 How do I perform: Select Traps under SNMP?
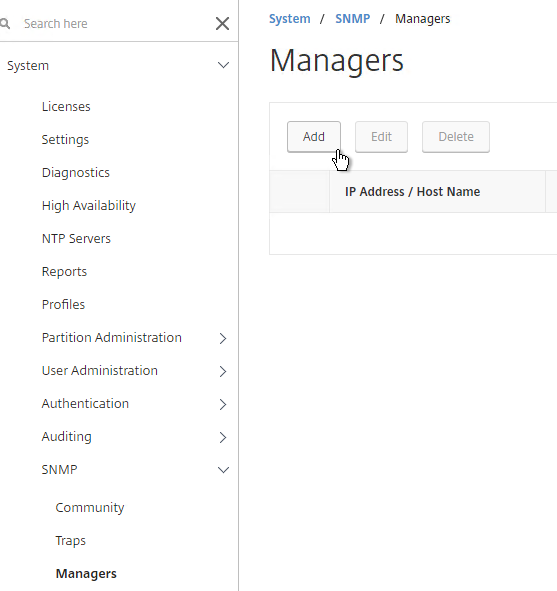[70, 540]
